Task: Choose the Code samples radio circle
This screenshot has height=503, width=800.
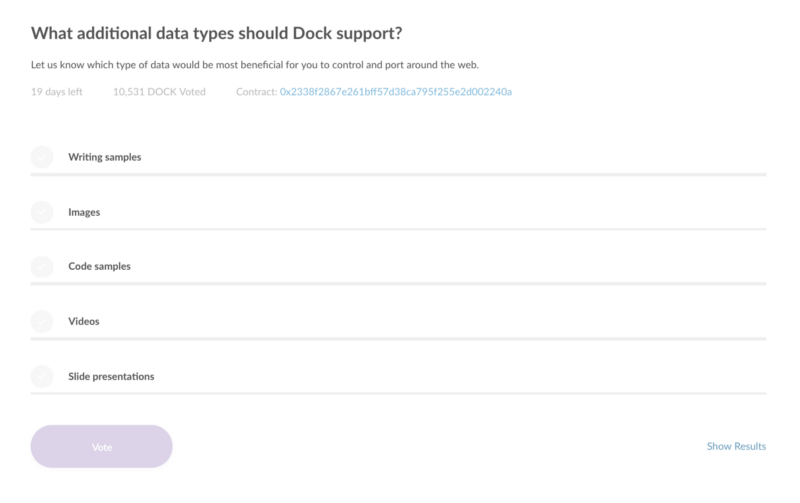Action: (42, 267)
